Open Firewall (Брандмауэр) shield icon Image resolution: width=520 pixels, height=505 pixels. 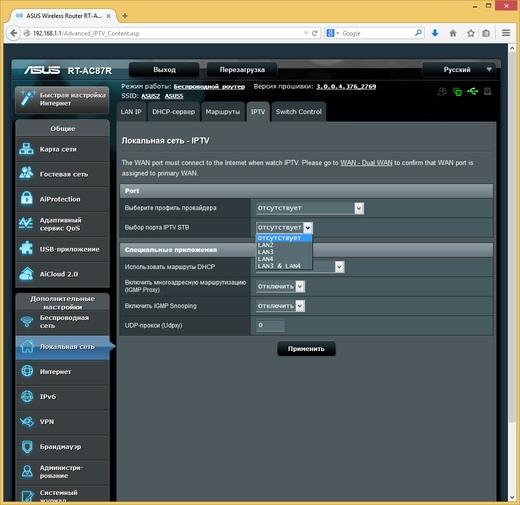(x=27, y=447)
